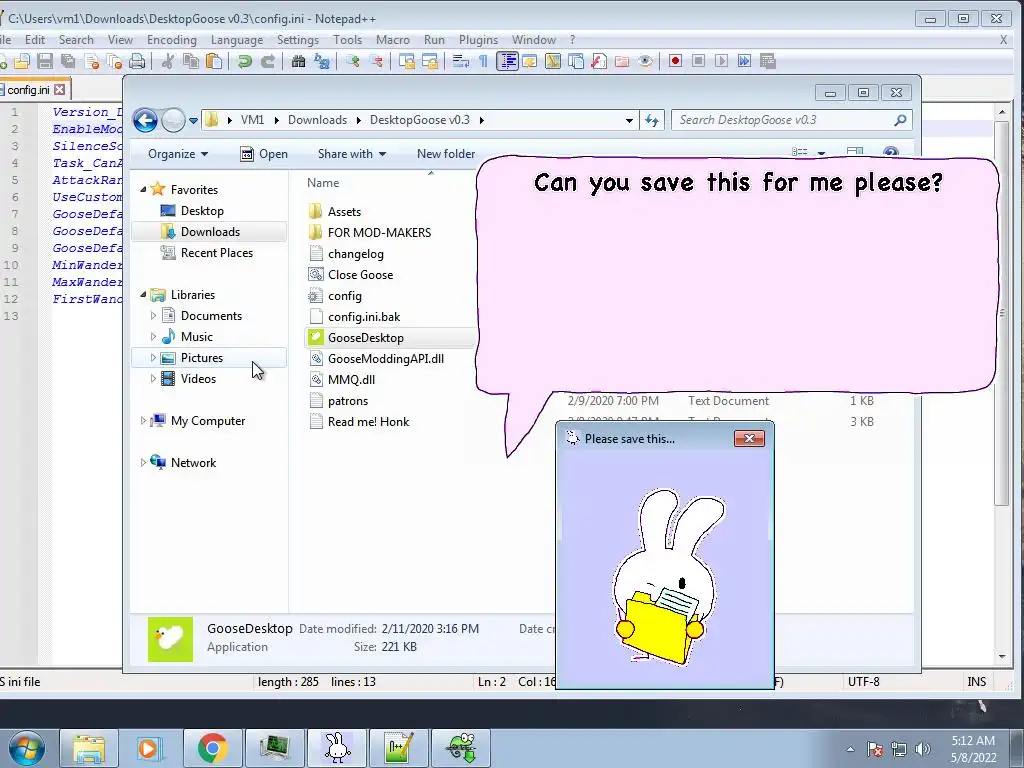Toggle Word Wrap in Notepad++ toolbar
Viewport: 1024px width, 768px height.
[x=460, y=61]
